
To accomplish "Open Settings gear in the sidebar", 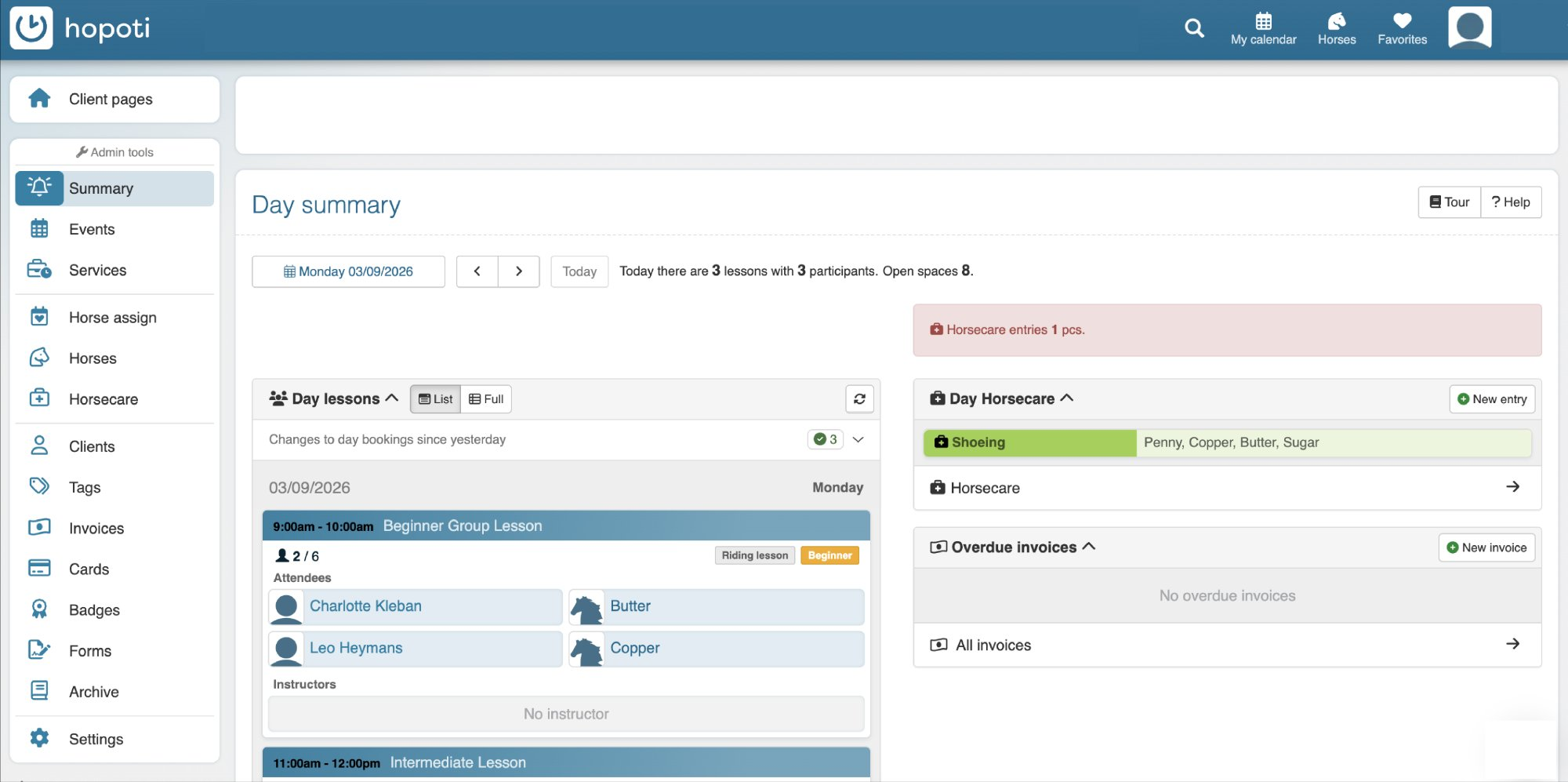I will point(96,738).
